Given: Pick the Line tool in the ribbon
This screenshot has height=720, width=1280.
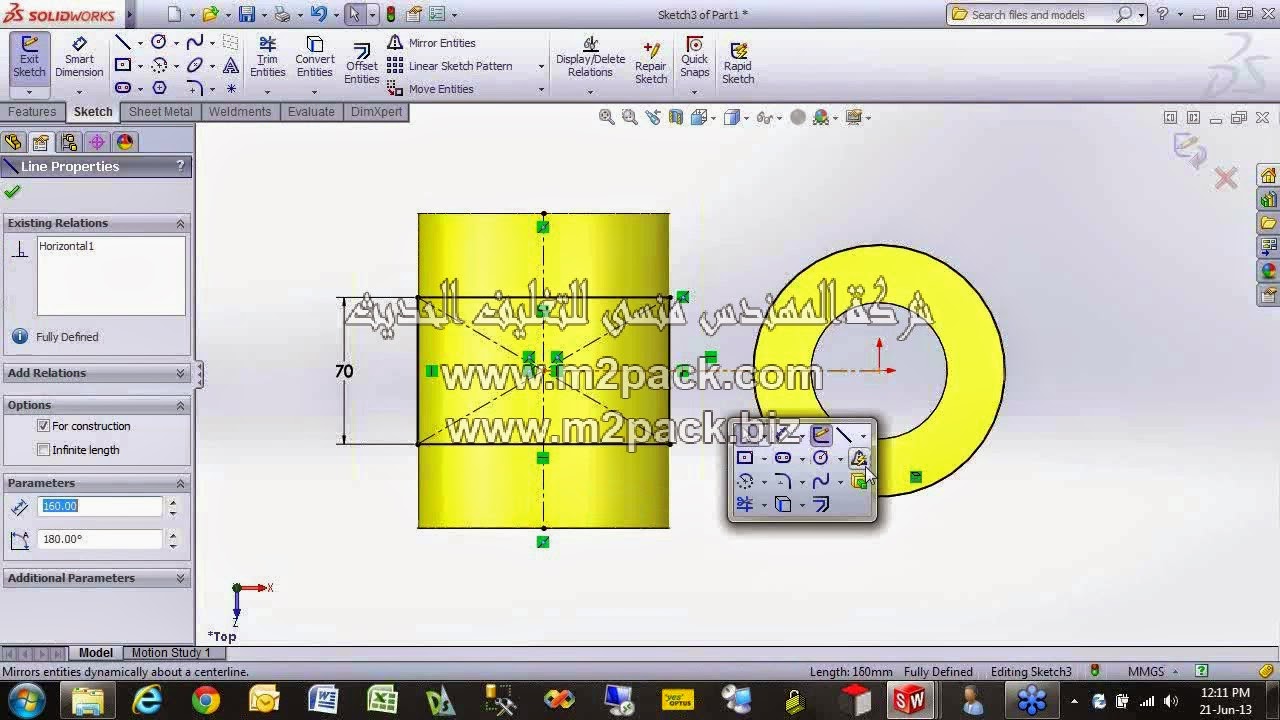Looking at the screenshot, I should pos(123,42).
